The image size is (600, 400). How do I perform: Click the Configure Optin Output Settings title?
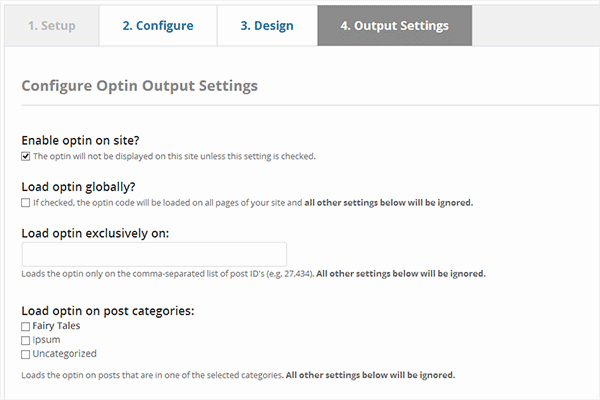tap(140, 86)
